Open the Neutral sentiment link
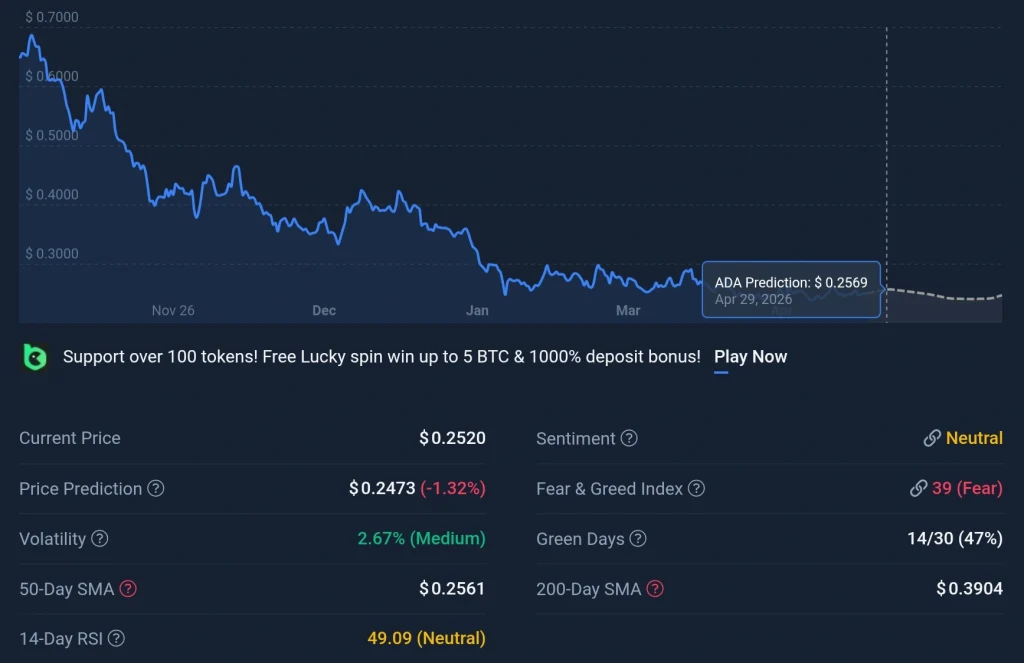The height and width of the screenshot is (663, 1024). (x=974, y=438)
